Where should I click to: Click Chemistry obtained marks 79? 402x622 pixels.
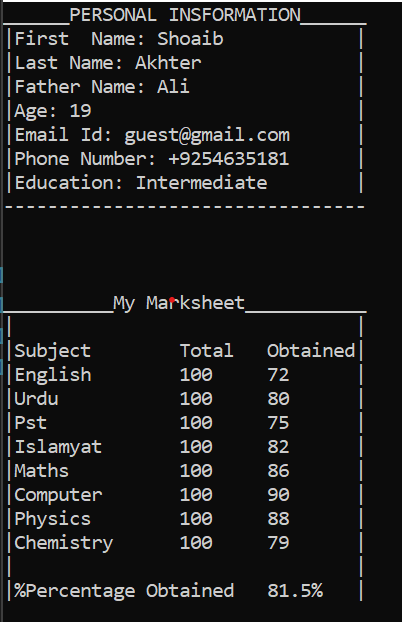coord(278,543)
